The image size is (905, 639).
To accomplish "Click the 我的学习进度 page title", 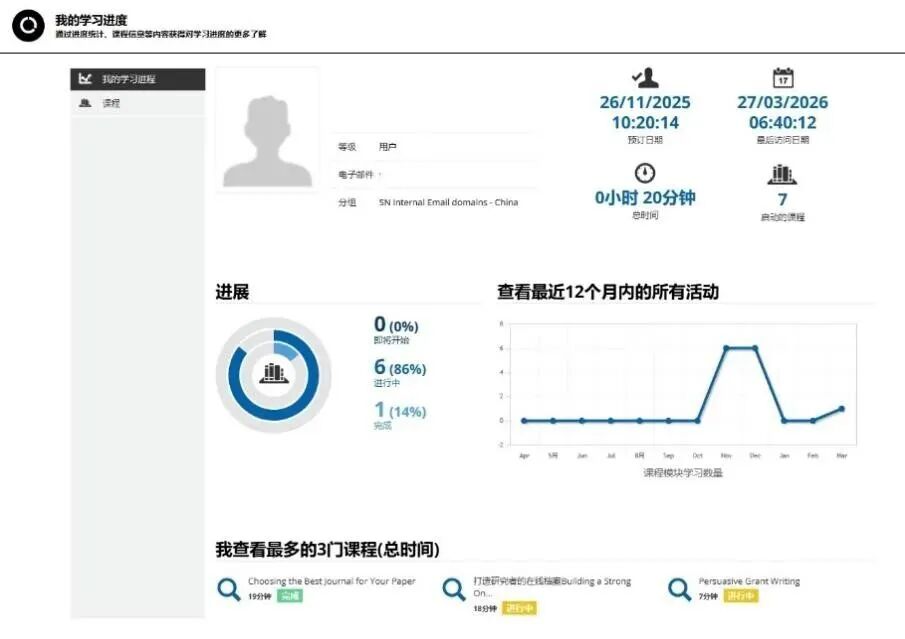I will (91, 20).
